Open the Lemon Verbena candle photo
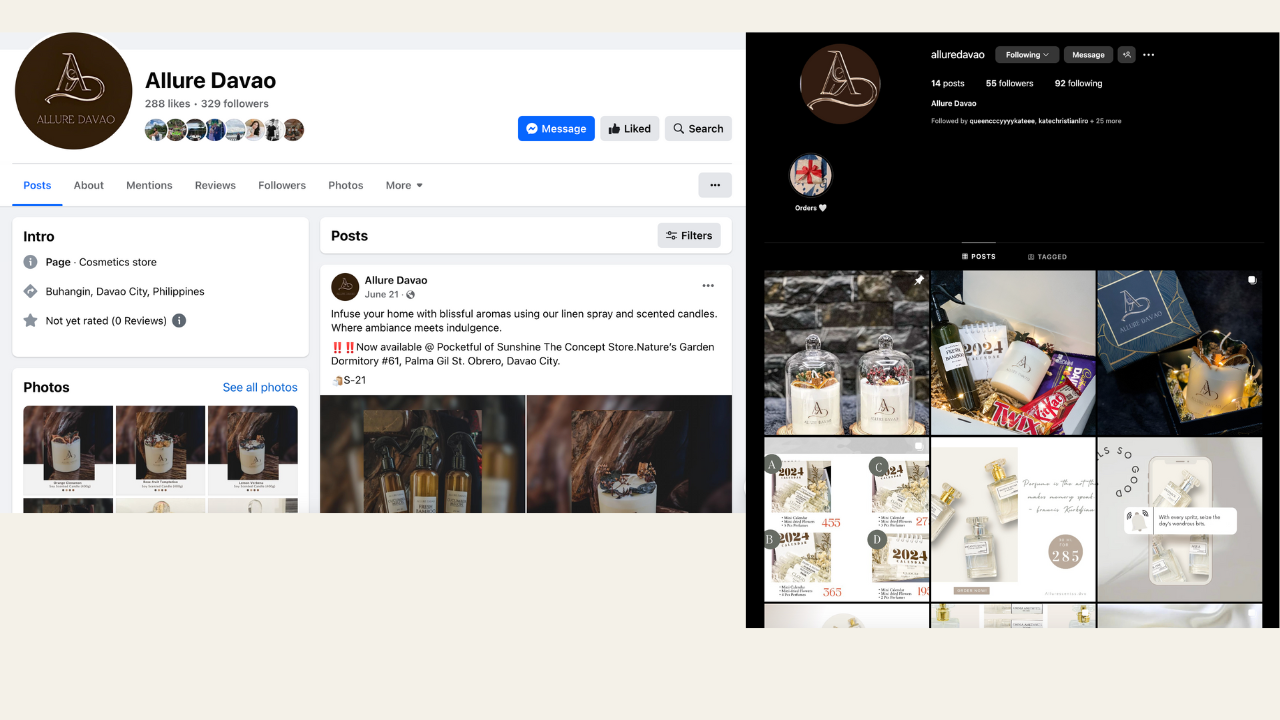Screen dimensions: 1280x720 click(x=253, y=450)
